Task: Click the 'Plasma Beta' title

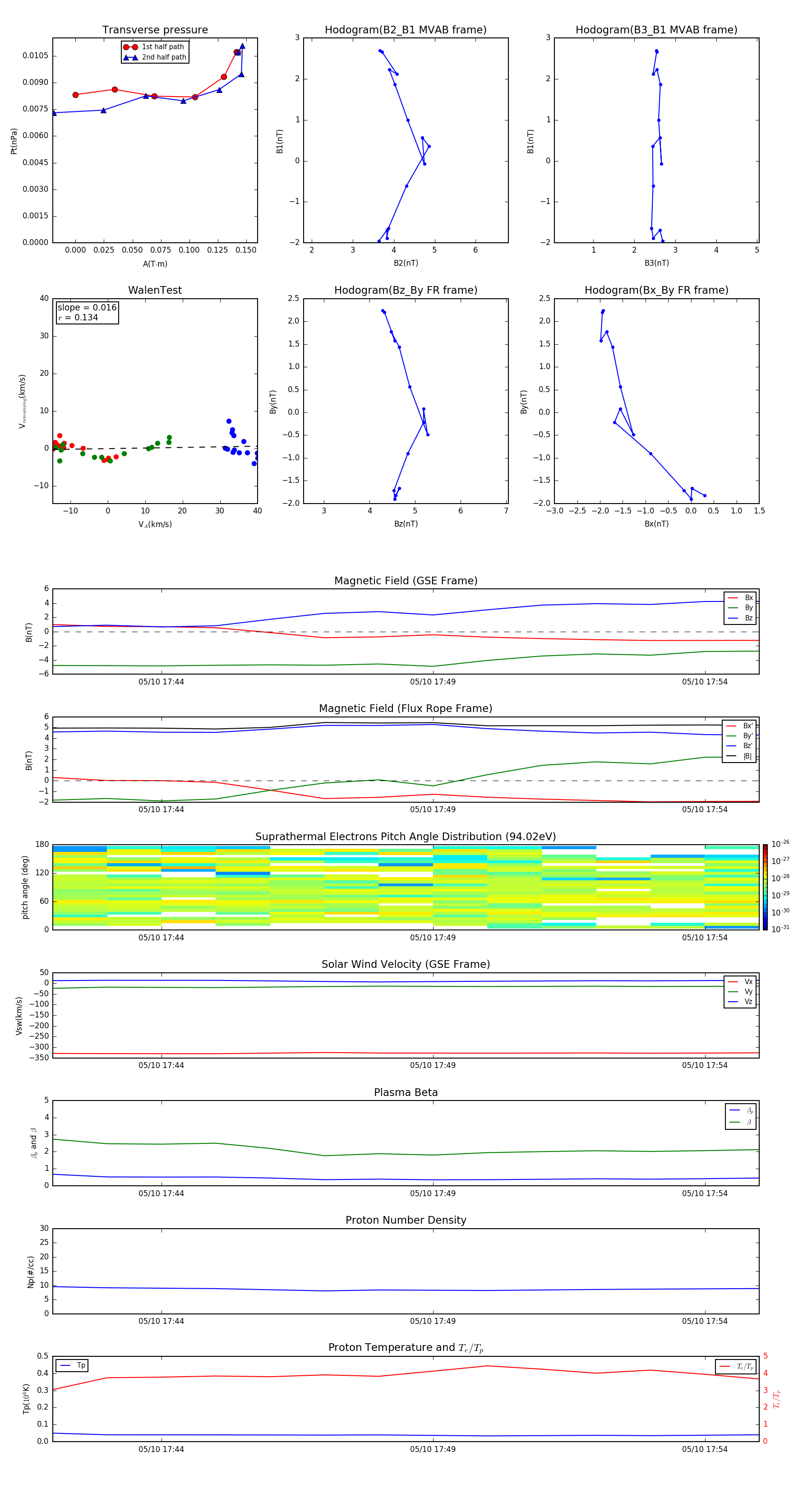Action: 406,1093
